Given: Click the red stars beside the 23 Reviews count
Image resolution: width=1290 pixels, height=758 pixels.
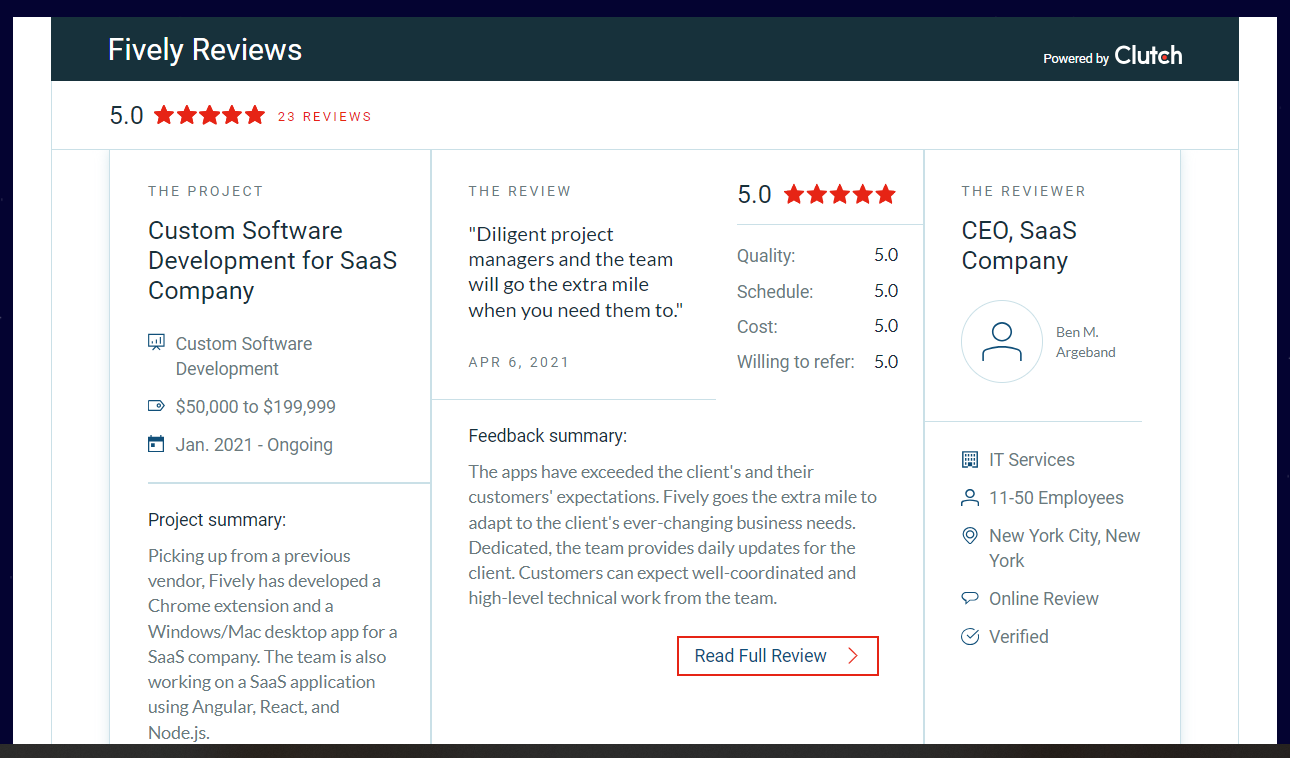Looking at the screenshot, I should pos(209,115).
